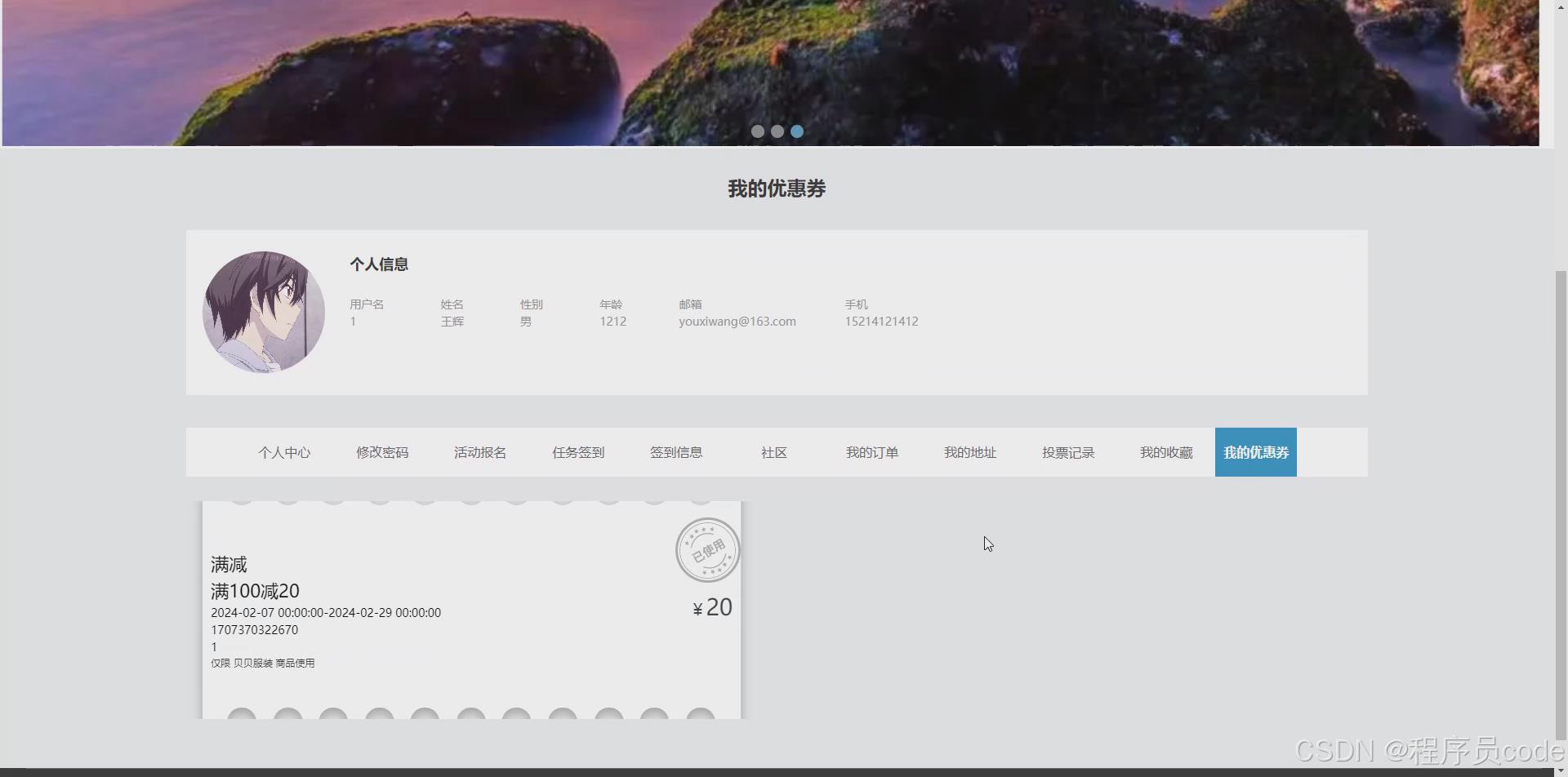
Task: Open 我的收藏 favorites
Action: pyautogui.click(x=1165, y=452)
